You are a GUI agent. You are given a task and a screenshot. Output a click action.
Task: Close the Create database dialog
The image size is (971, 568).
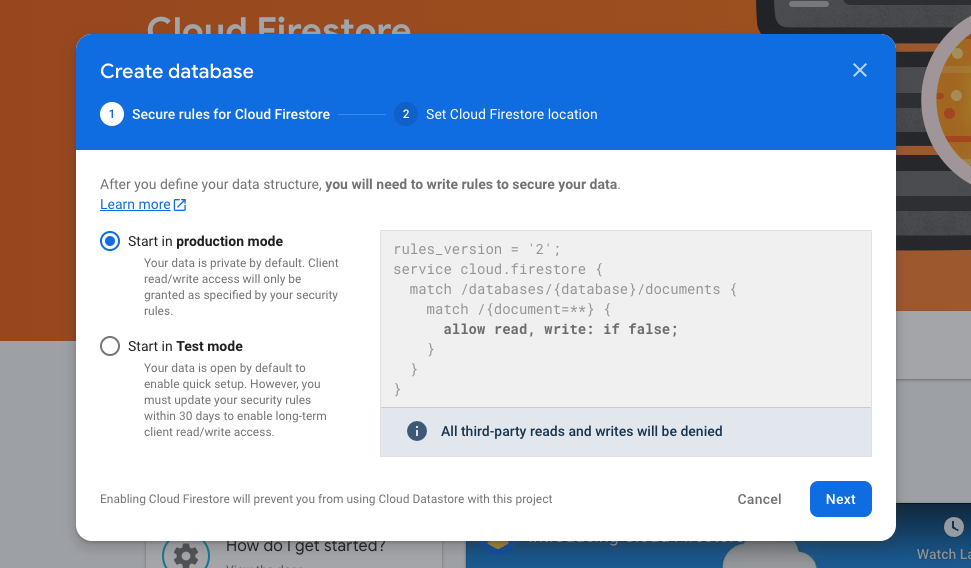coord(859,70)
